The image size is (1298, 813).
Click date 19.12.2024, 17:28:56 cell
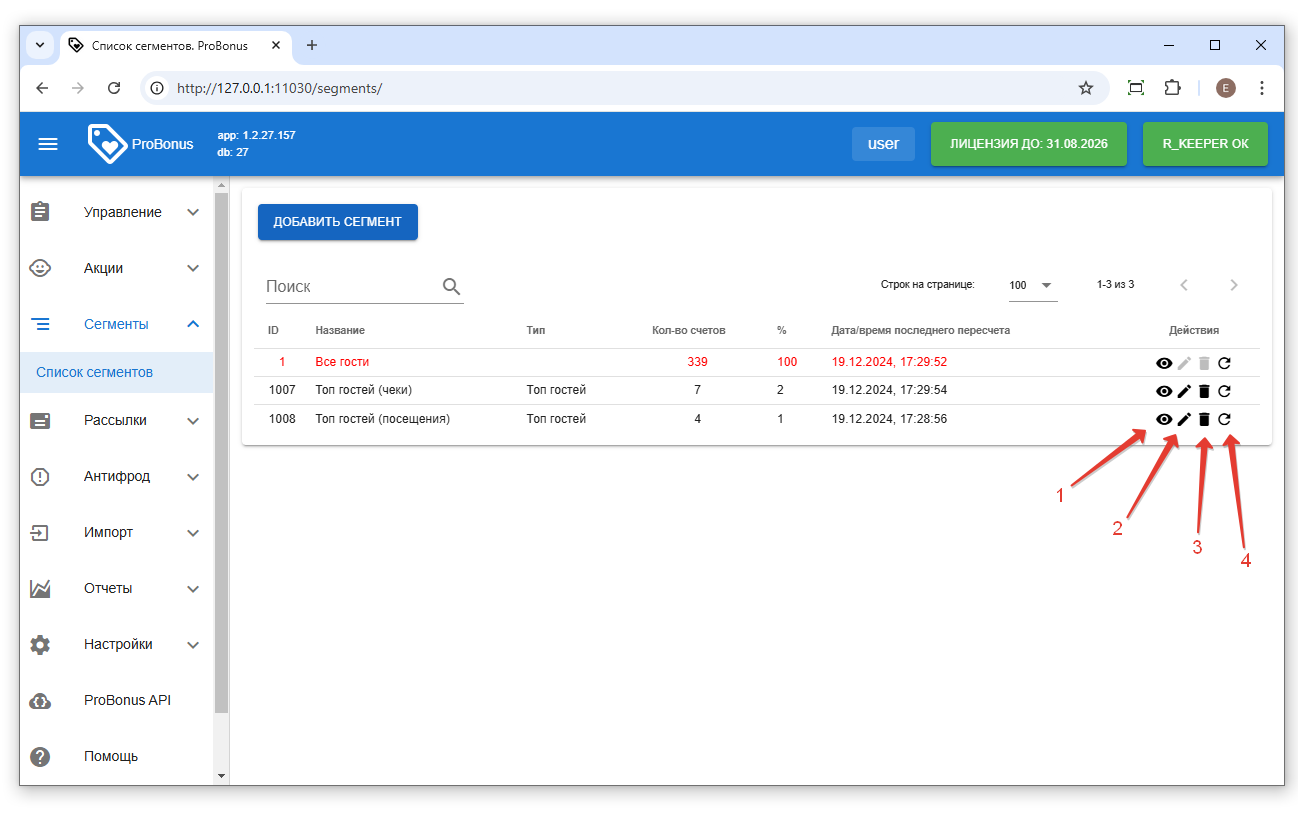tap(889, 418)
